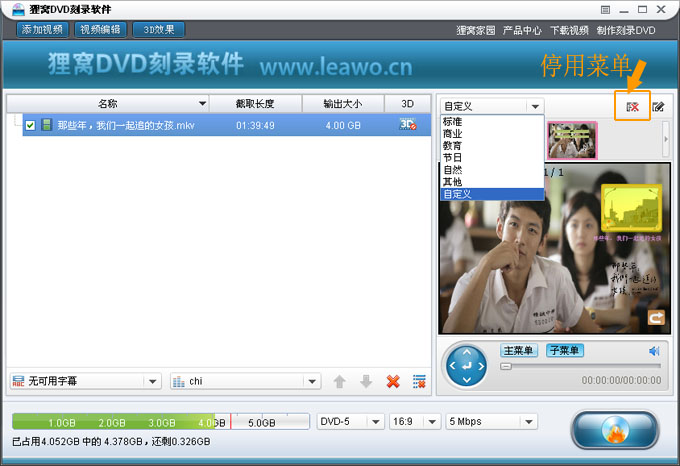Open the 下载视频 link

(569, 30)
